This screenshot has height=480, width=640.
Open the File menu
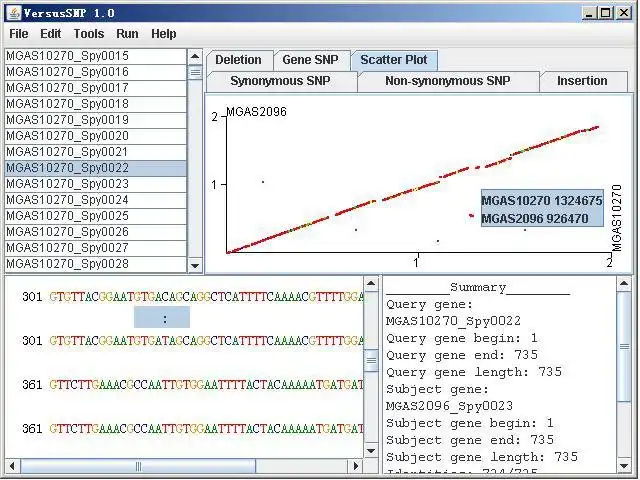pos(19,34)
